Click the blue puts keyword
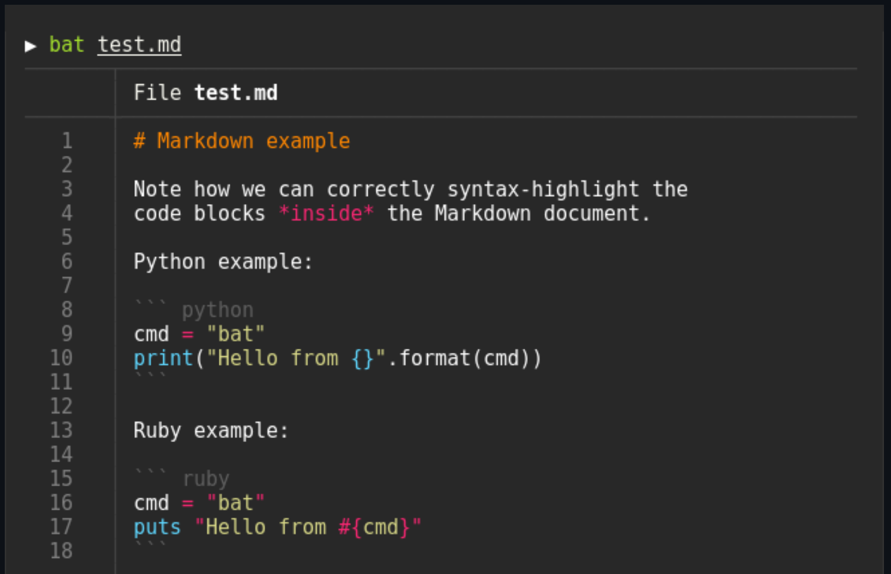 (x=157, y=528)
